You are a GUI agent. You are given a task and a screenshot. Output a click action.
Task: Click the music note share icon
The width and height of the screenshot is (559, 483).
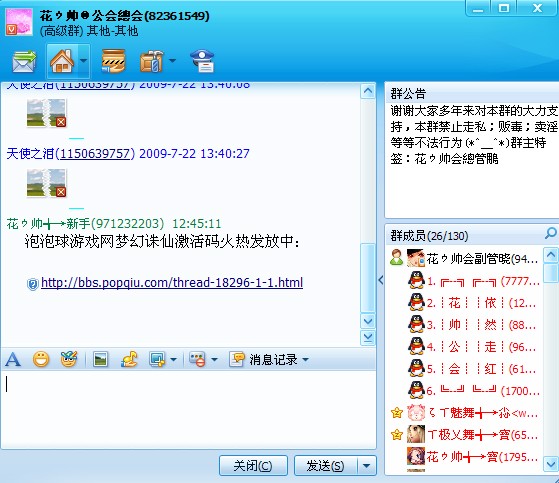pyautogui.click(x=129, y=359)
